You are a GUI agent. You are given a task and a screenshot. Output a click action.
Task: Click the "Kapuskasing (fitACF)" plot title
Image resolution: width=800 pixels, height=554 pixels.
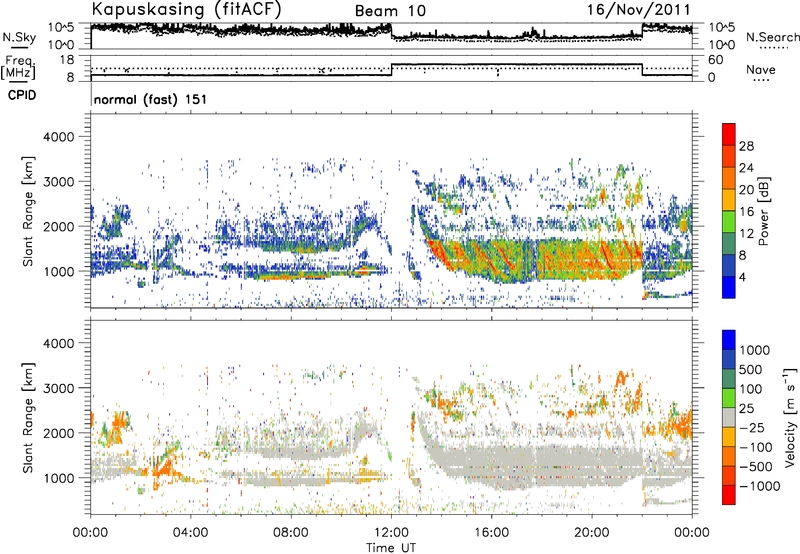pyautogui.click(x=186, y=9)
